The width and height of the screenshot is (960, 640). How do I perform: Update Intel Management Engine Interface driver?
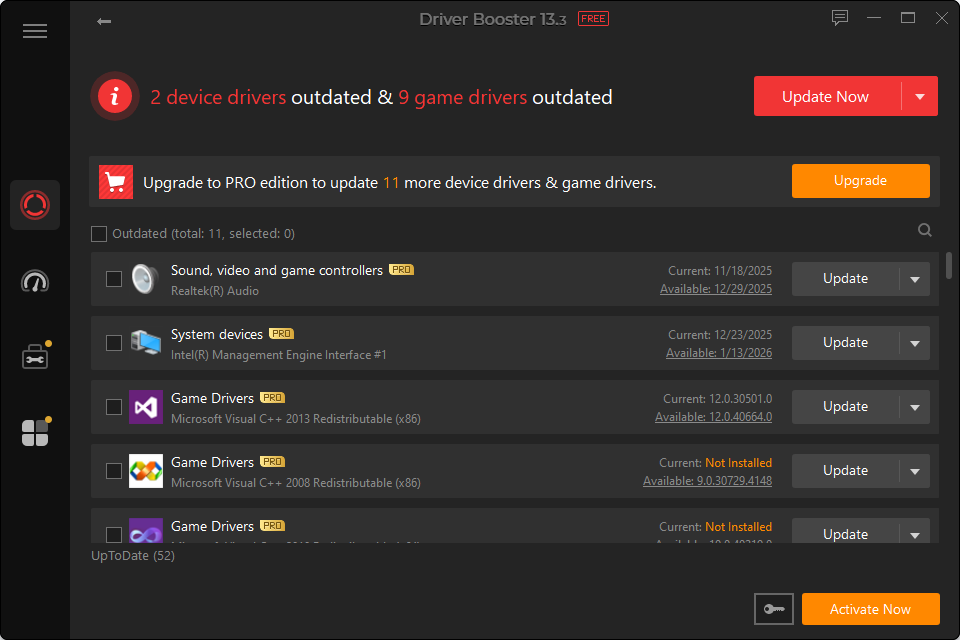pyautogui.click(x=846, y=343)
